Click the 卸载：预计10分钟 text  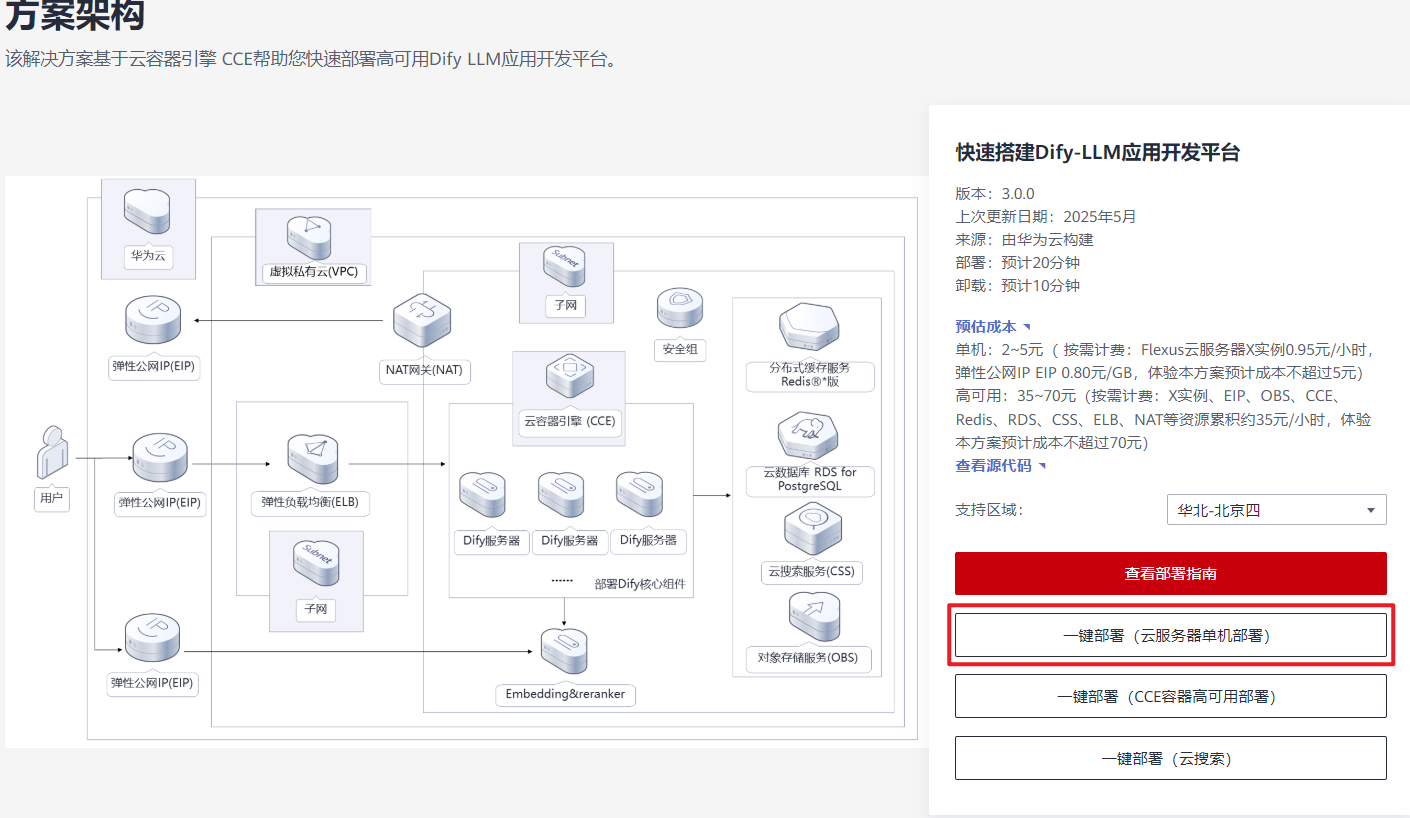click(x=1018, y=286)
